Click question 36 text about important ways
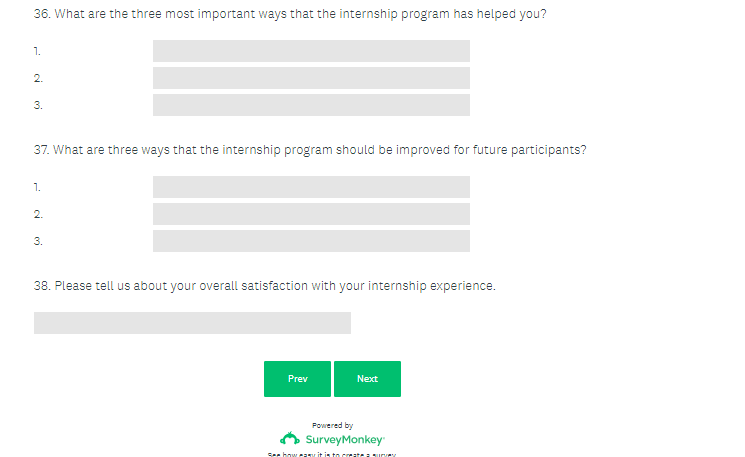The image size is (745, 457). point(290,14)
